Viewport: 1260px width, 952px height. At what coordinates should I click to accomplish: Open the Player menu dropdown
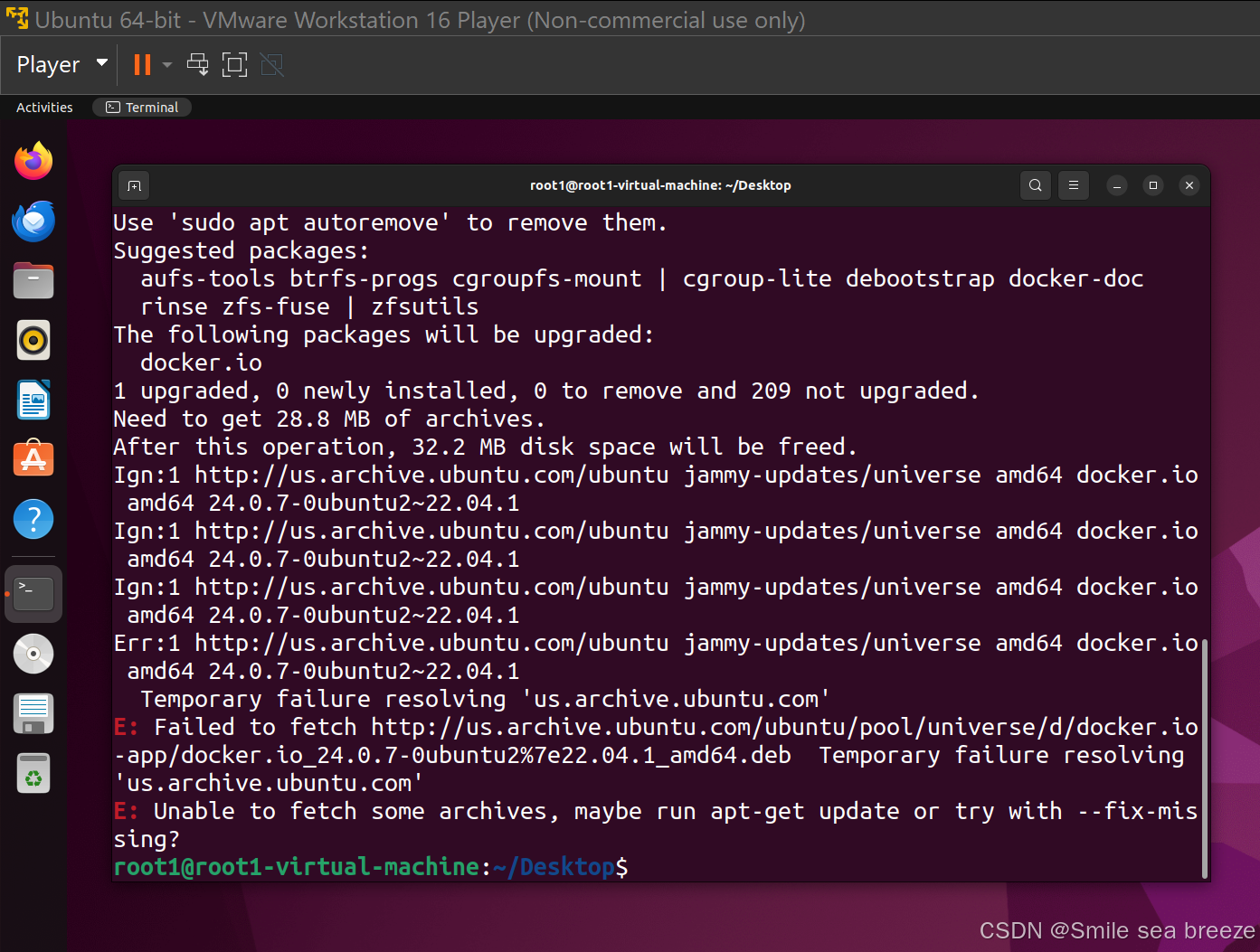click(50, 64)
